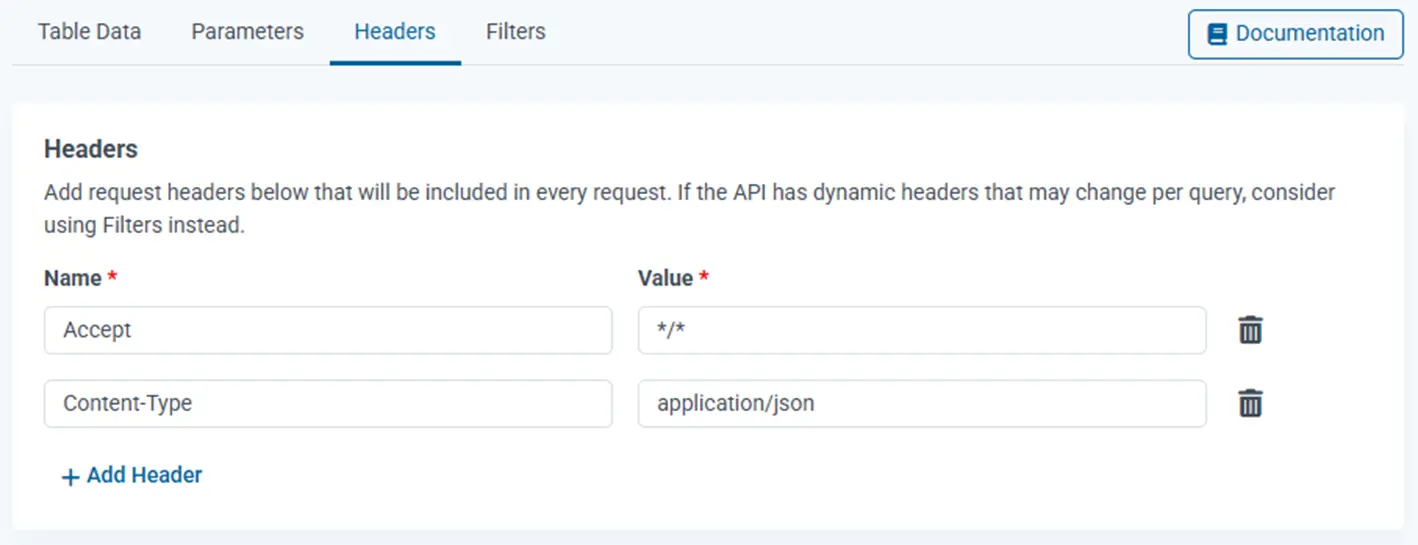Select the Headers tab
1418x545 pixels.
coord(395,32)
